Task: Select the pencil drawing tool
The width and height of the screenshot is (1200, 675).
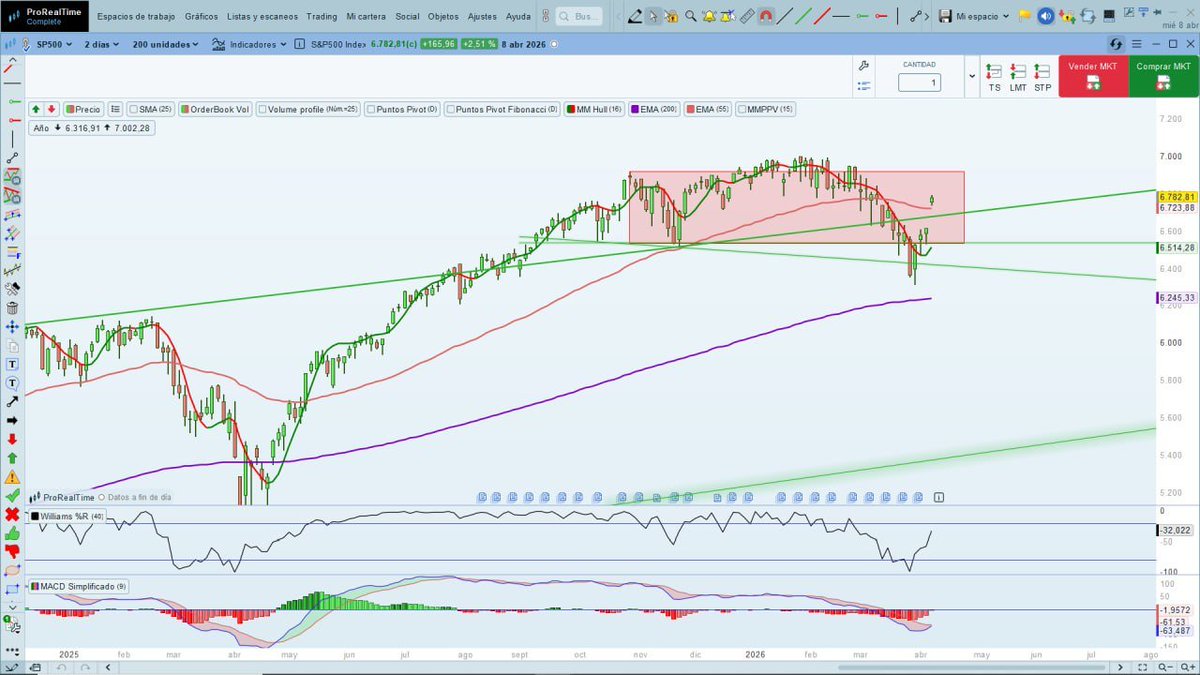Action: pos(635,16)
